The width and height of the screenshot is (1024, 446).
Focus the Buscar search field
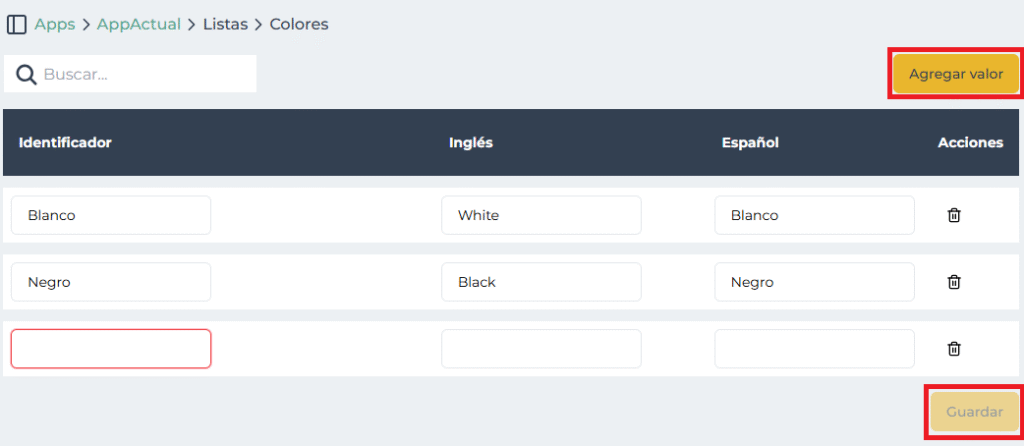point(145,74)
